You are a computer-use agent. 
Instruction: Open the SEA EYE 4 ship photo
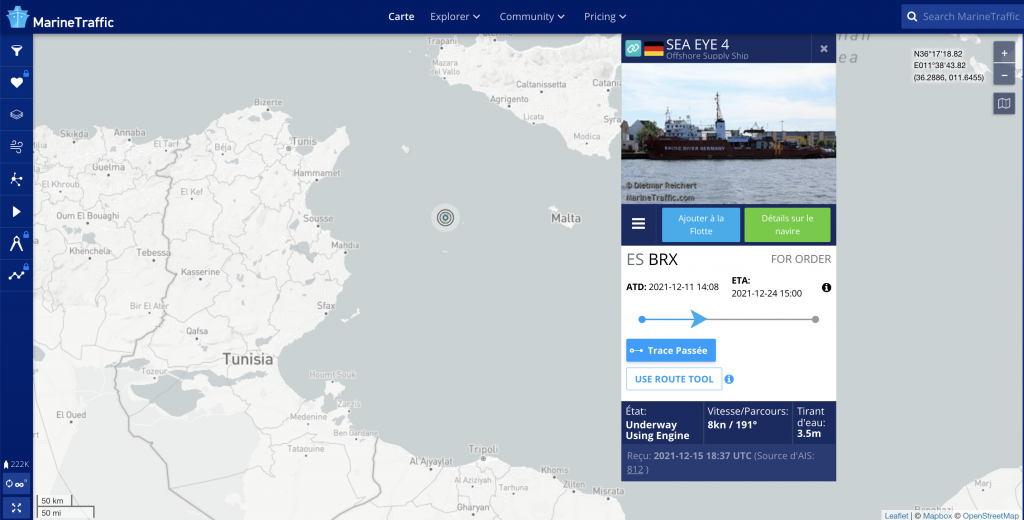point(728,133)
